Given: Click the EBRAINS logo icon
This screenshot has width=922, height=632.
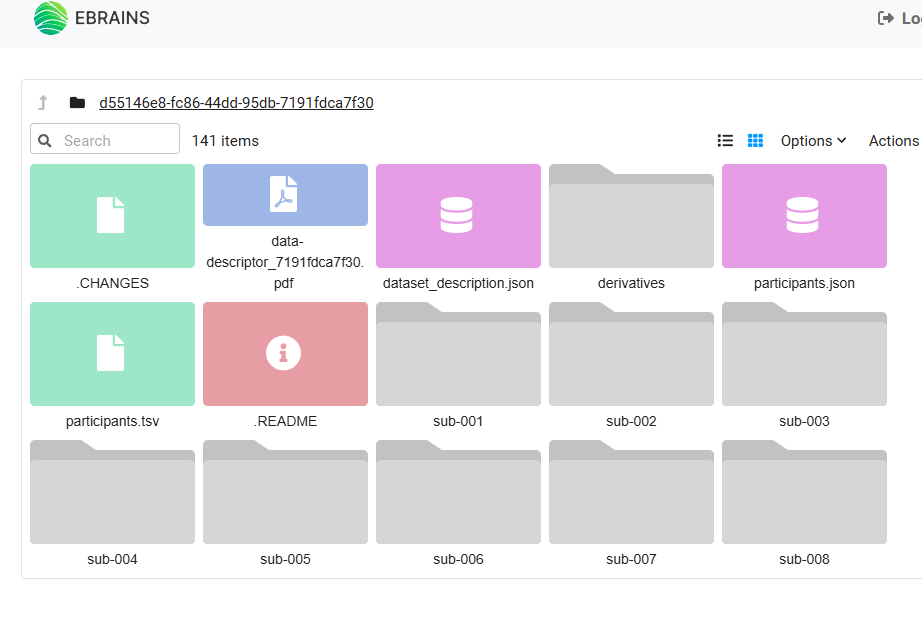Looking at the screenshot, I should [x=51, y=18].
